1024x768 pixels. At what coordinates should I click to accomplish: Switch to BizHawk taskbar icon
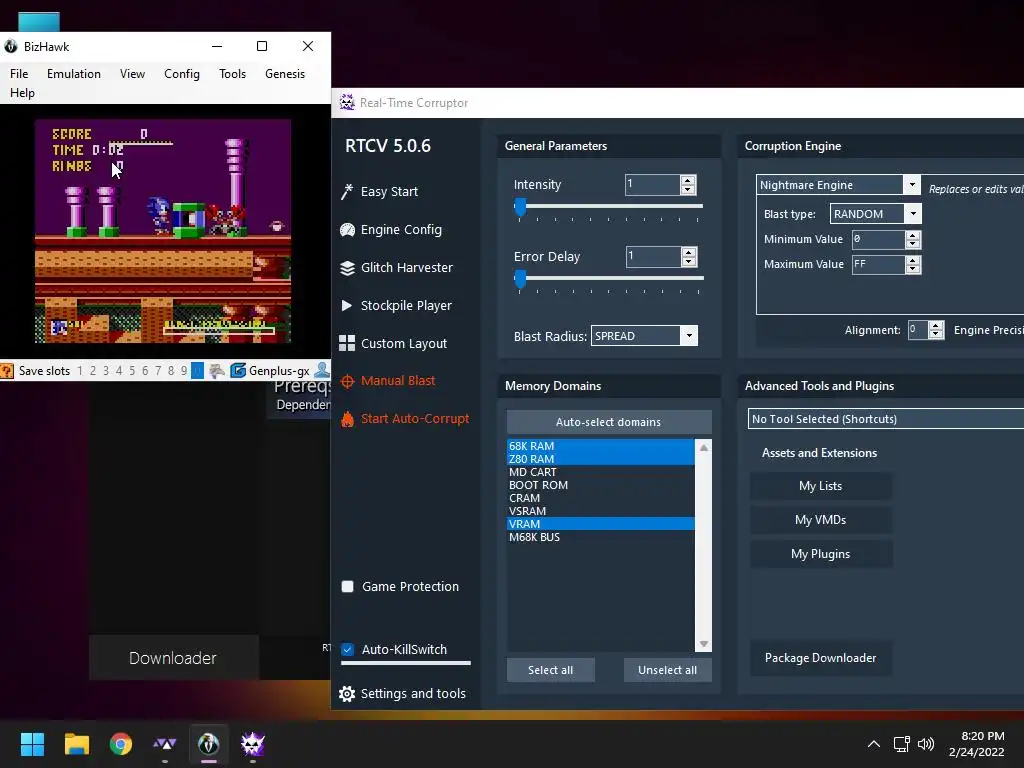[208, 744]
